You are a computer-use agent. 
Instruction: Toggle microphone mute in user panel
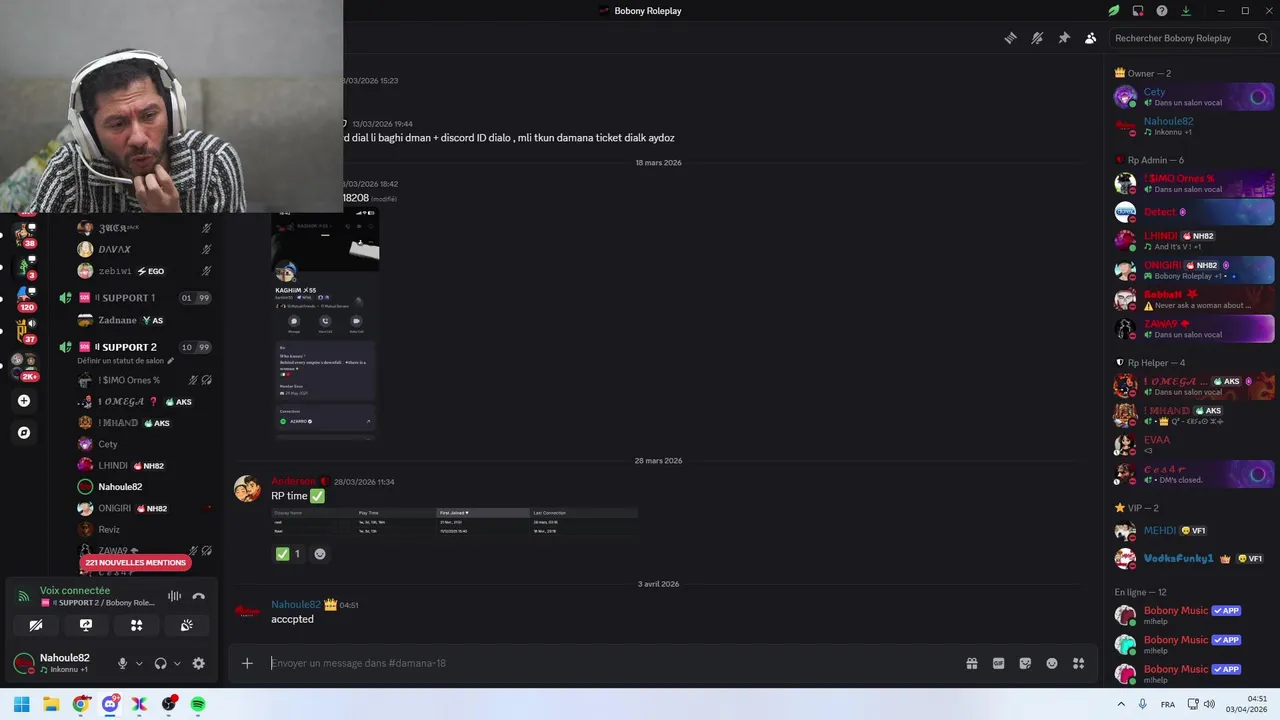(122, 663)
